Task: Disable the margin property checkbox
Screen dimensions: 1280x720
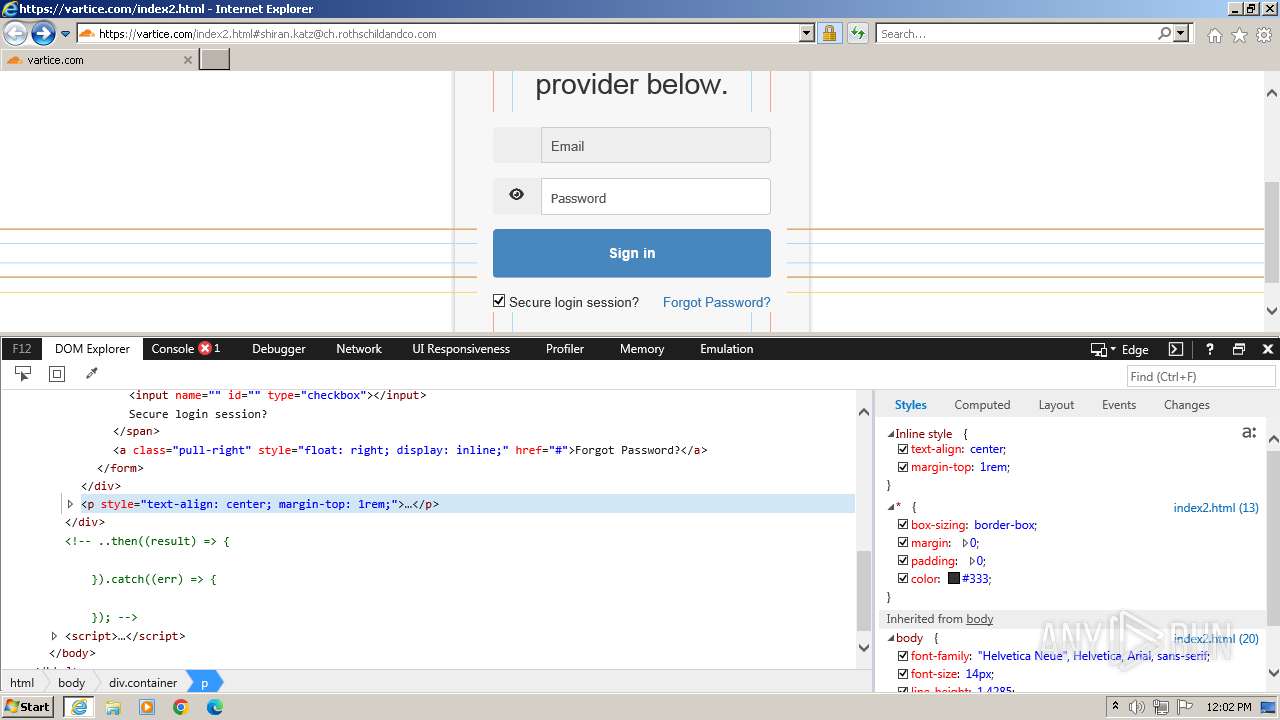Action: (903, 543)
